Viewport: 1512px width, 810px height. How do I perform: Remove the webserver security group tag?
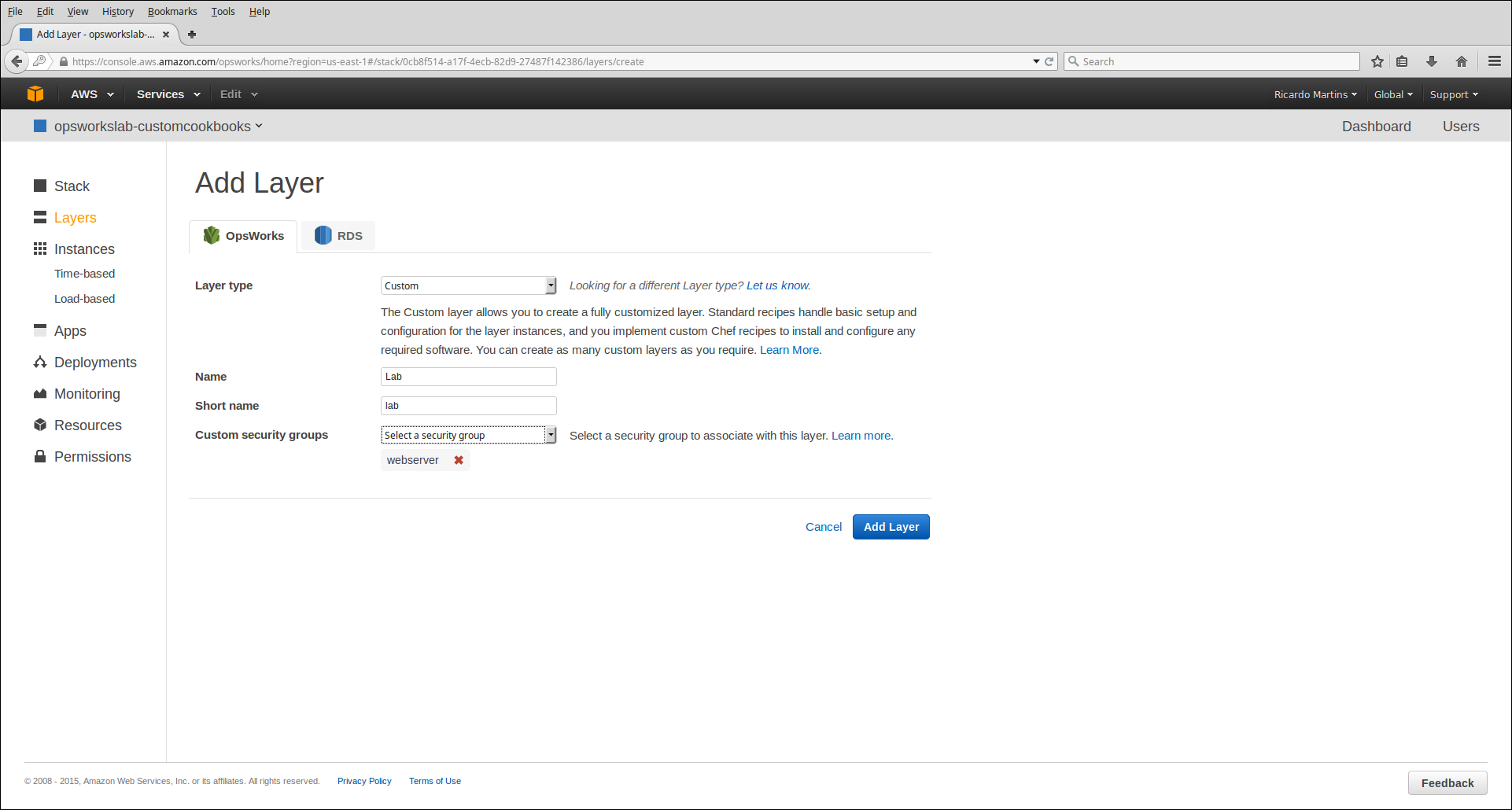(x=459, y=460)
